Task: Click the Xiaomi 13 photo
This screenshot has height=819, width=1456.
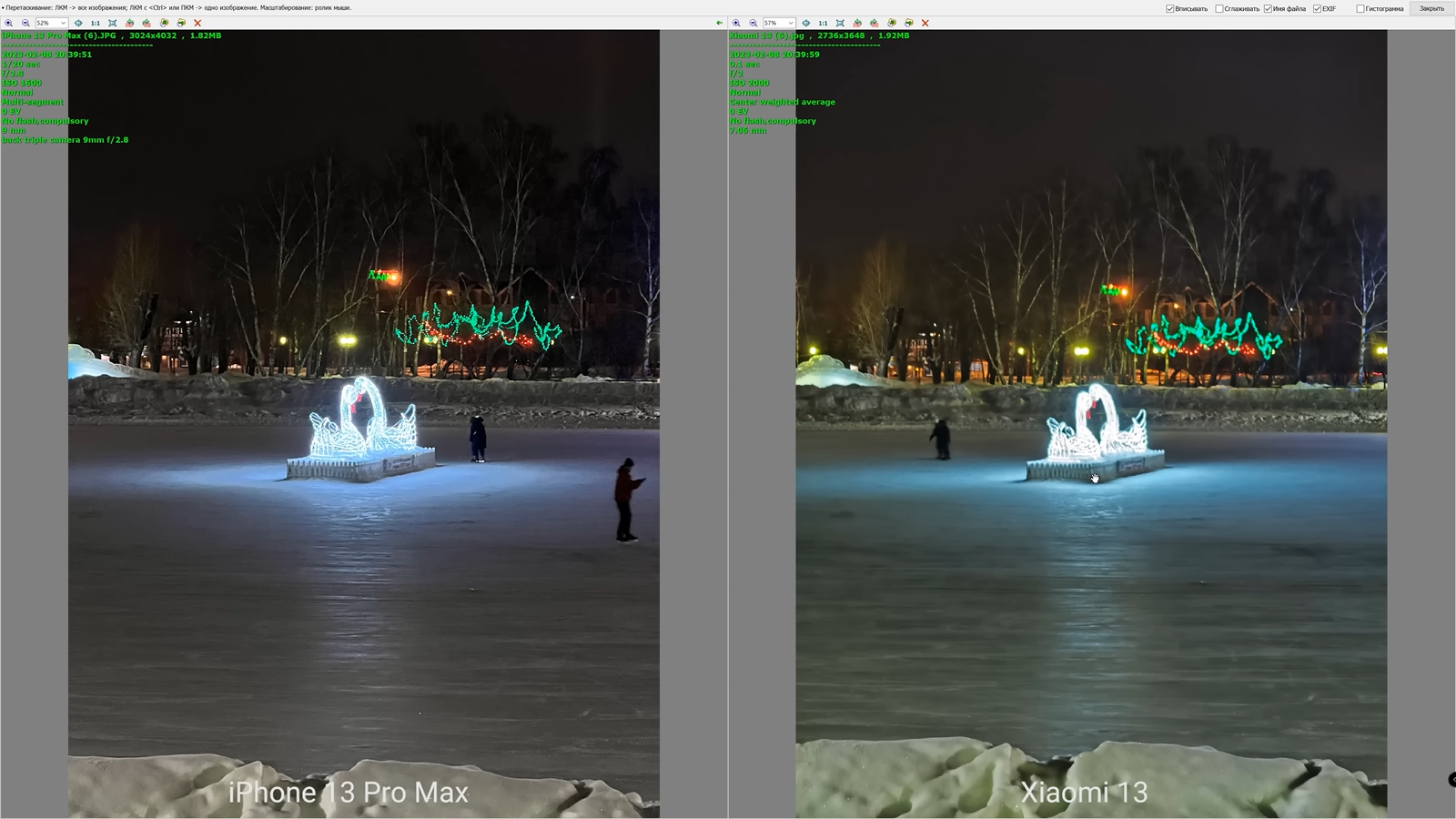Action: 1090,546
